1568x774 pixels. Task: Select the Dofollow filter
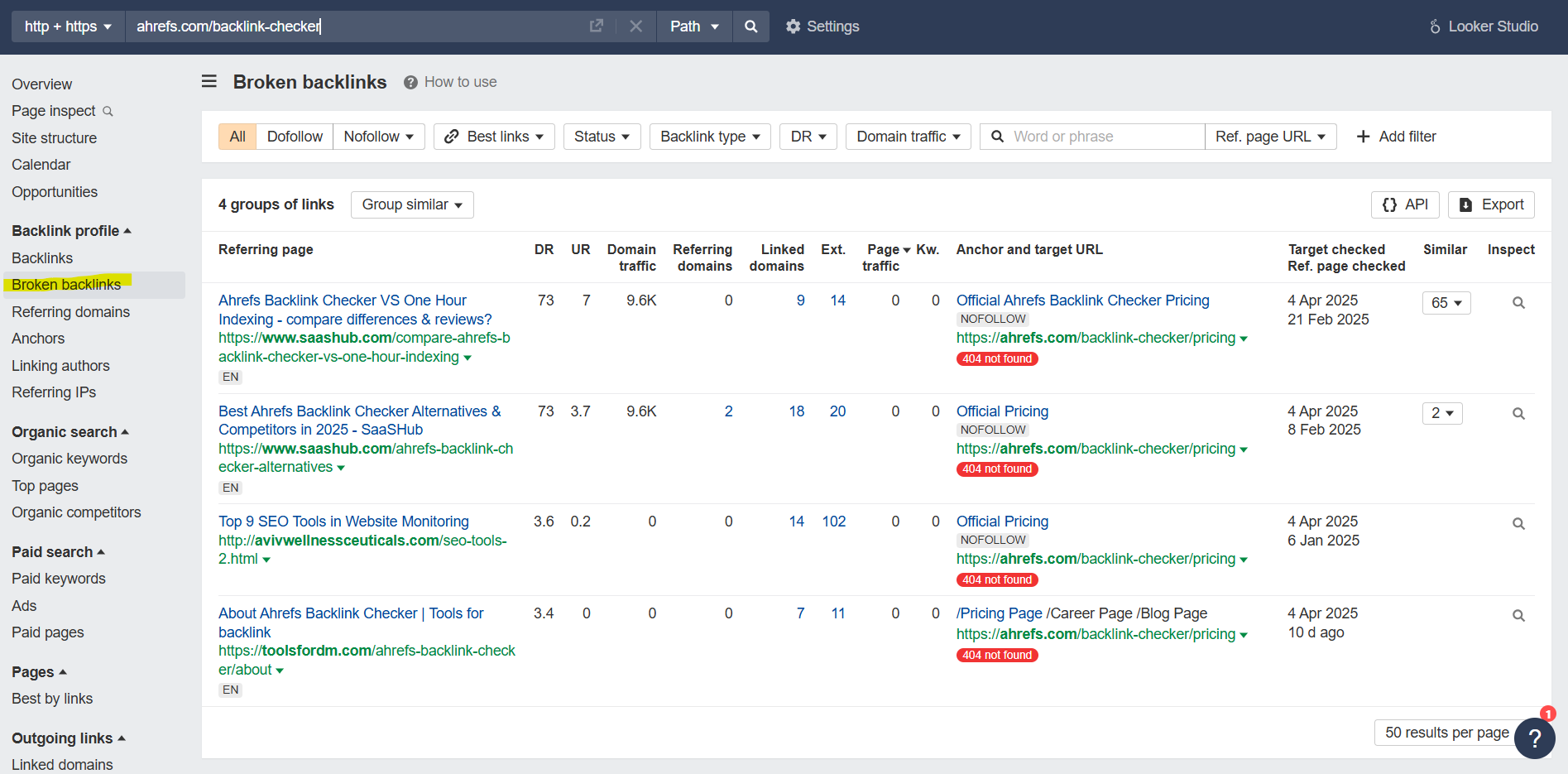tap(295, 137)
